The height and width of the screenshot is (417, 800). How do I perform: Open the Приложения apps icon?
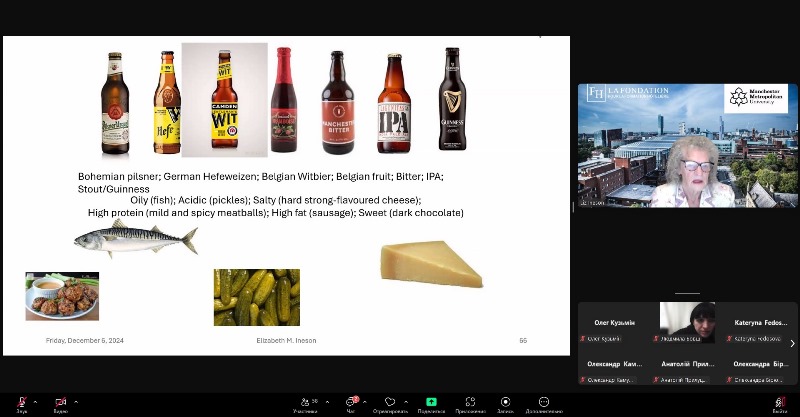point(470,404)
